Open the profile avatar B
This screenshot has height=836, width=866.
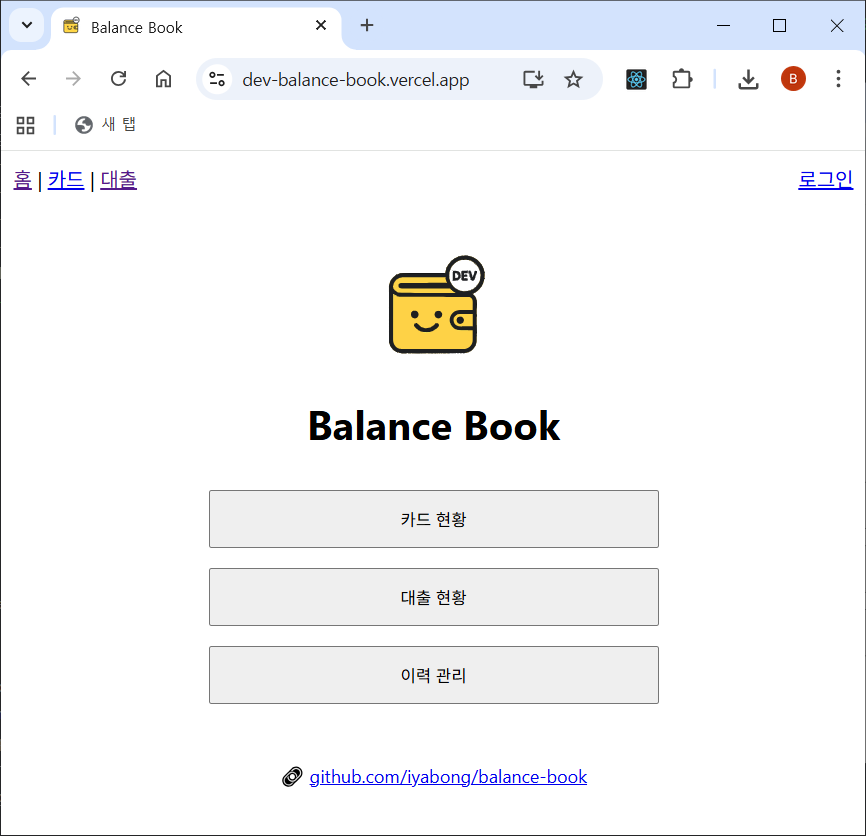pos(793,79)
